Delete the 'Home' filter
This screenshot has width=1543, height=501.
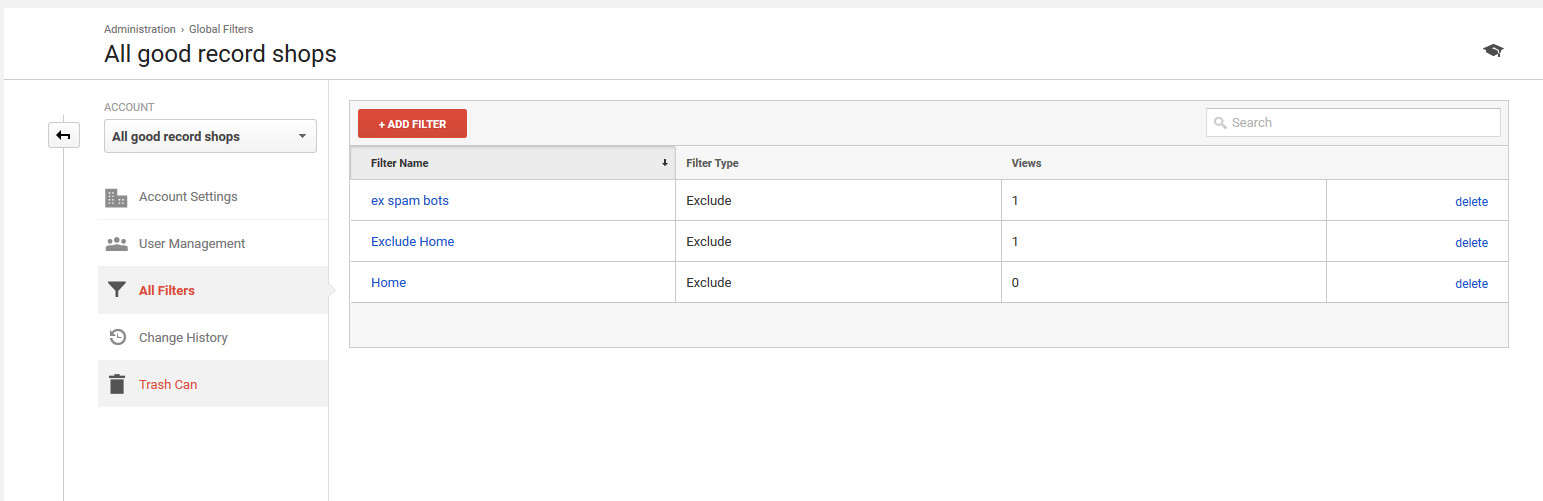1471,284
